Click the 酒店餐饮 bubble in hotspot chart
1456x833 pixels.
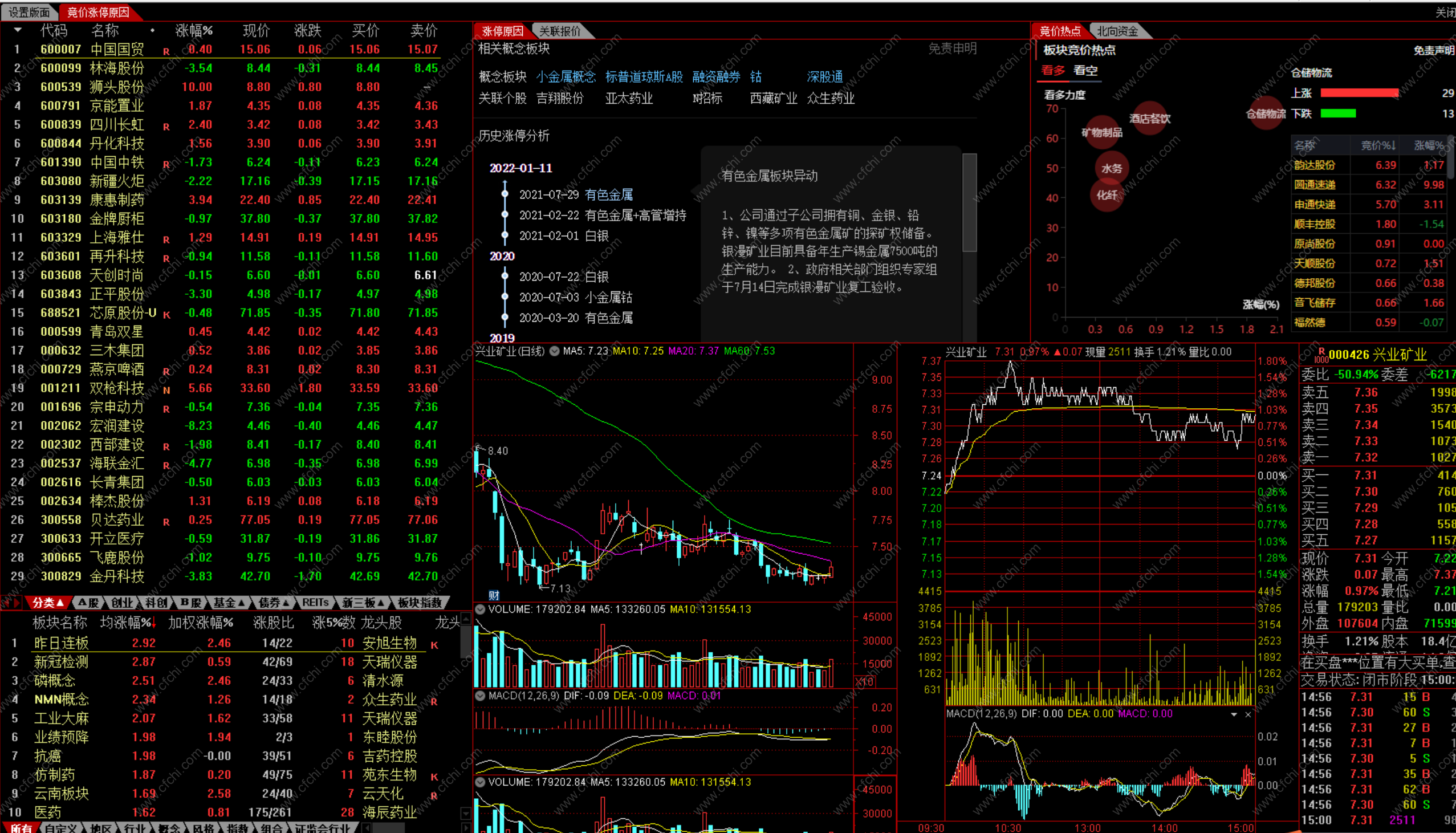pyautogui.click(x=1149, y=119)
